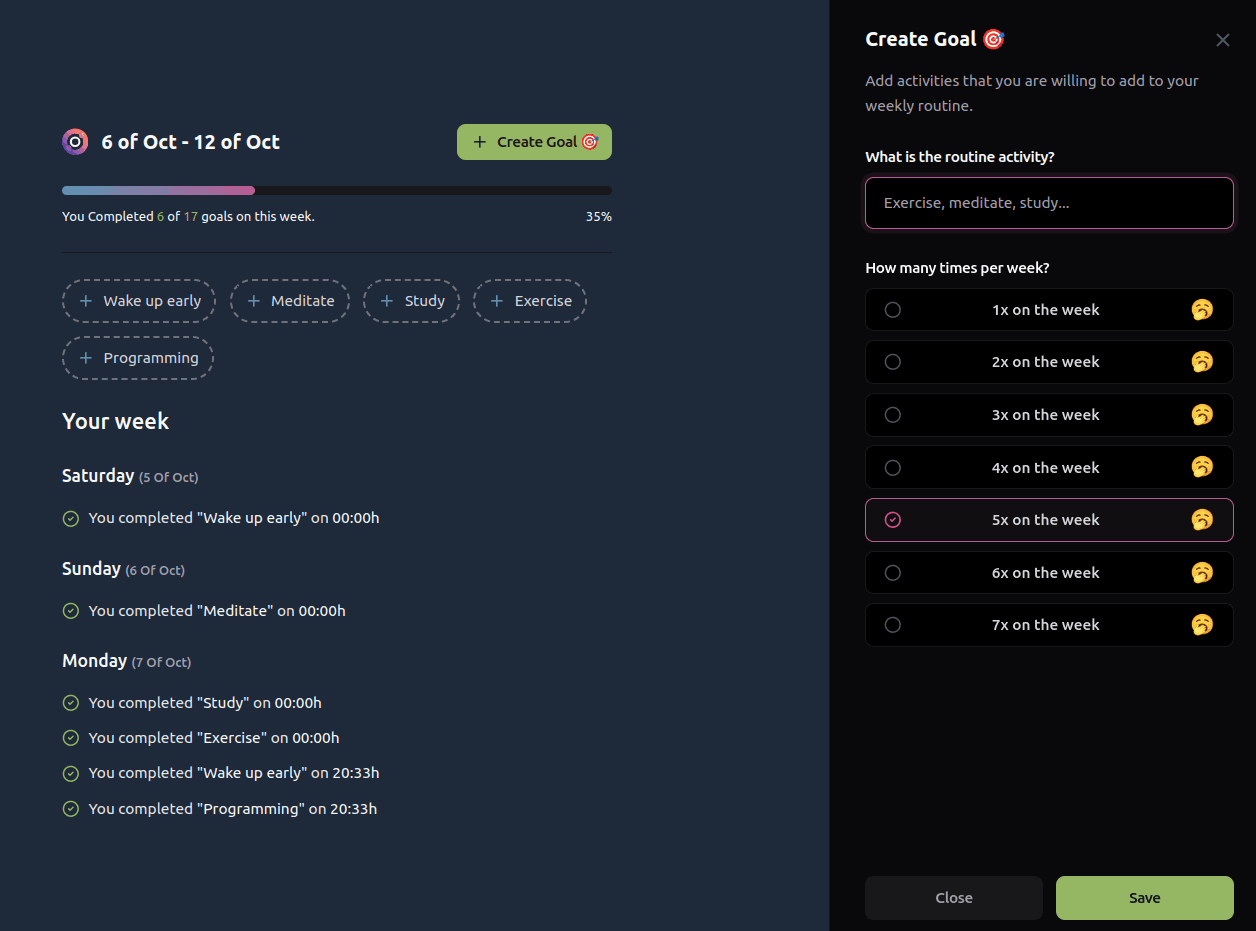Click the sleepy face emoji on the 1x row

(x=1201, y=309)
